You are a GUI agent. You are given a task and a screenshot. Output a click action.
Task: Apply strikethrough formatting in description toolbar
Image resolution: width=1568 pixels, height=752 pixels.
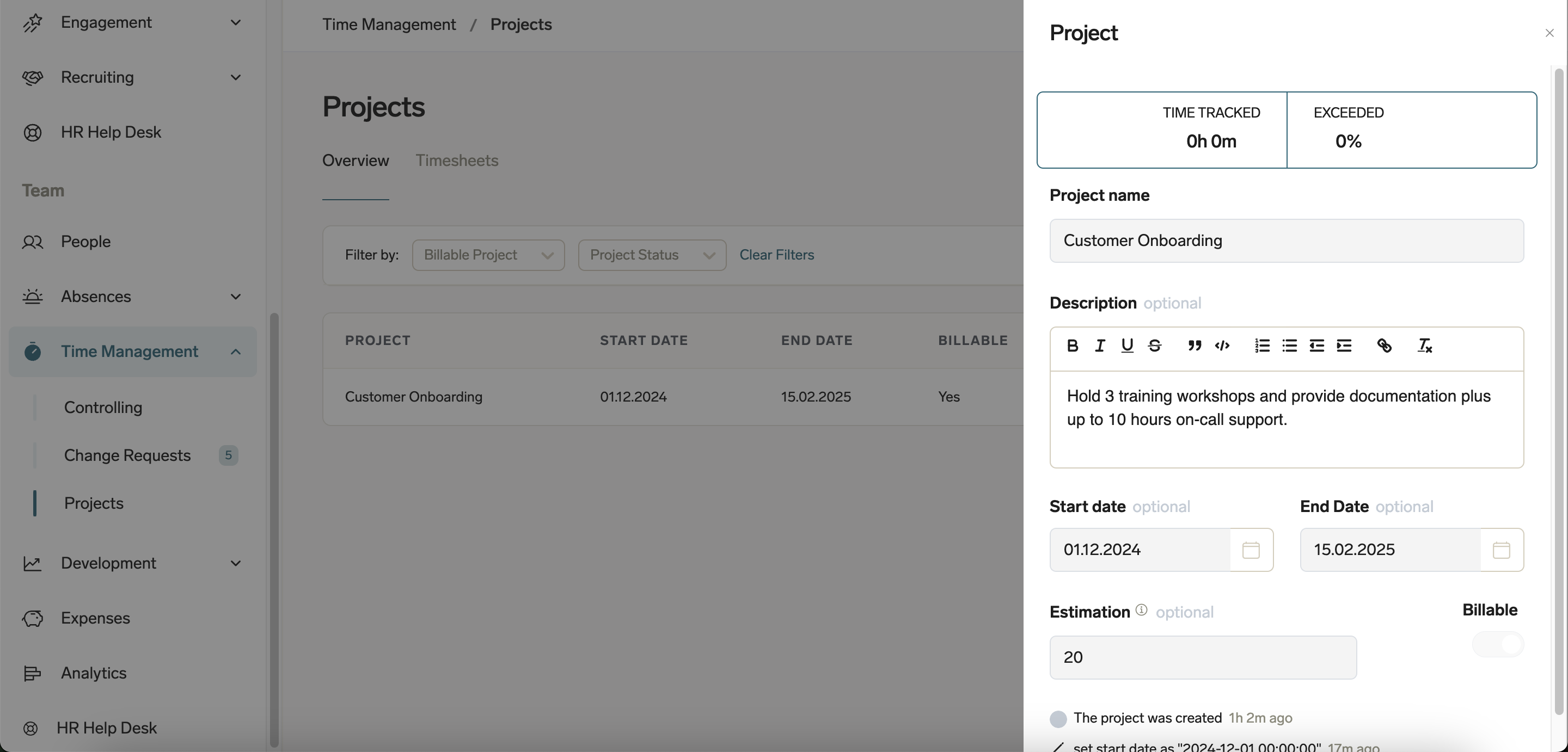(1155, 346)
